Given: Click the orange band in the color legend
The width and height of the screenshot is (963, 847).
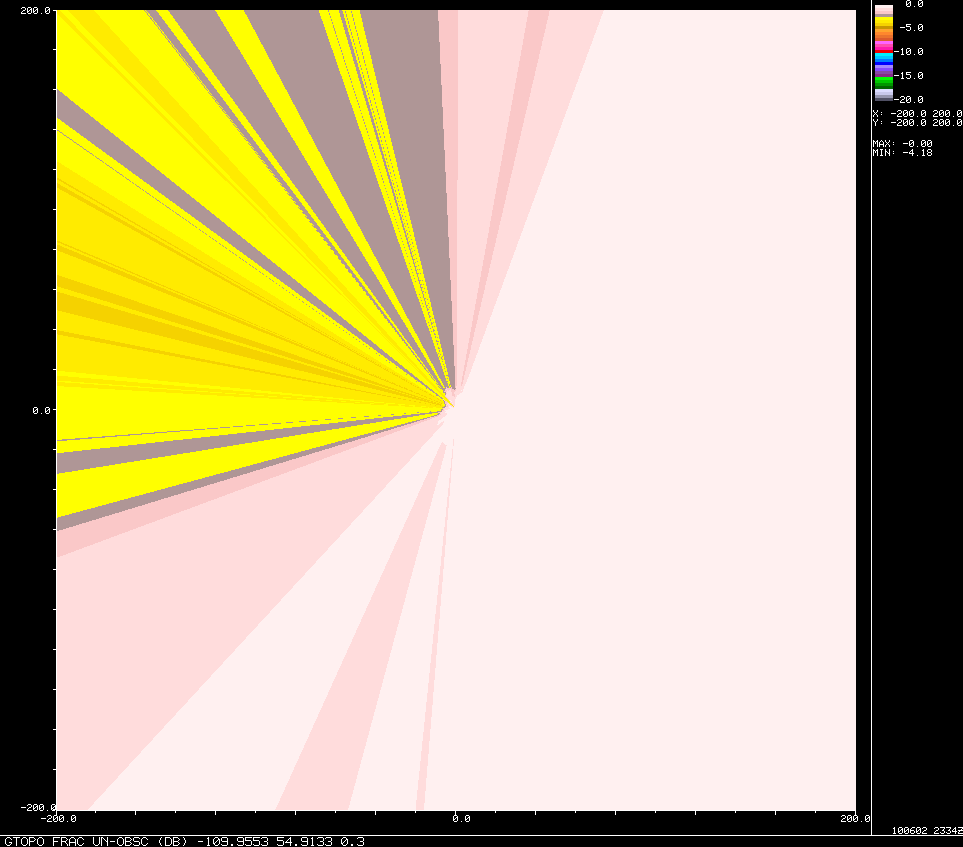Looking at the screenshot, I should (884, 35).
